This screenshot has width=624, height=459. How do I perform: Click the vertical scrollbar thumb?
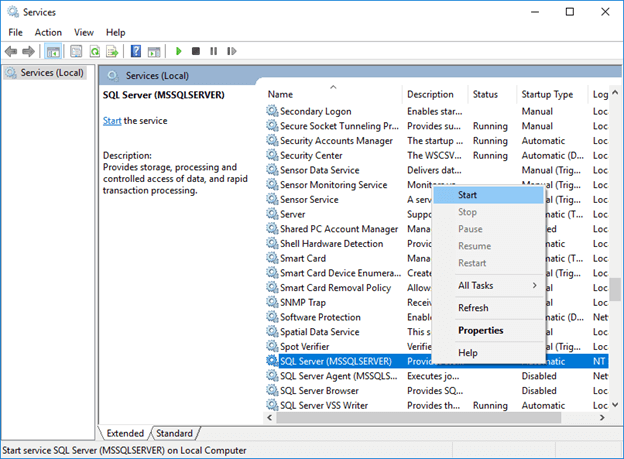click(615, 289)
